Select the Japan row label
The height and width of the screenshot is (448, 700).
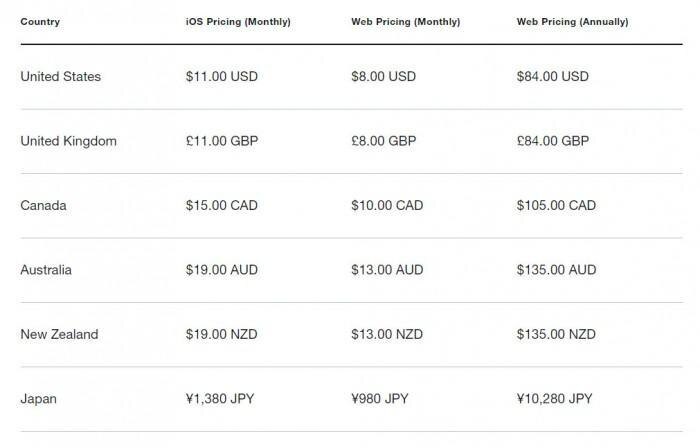(39, 398)
